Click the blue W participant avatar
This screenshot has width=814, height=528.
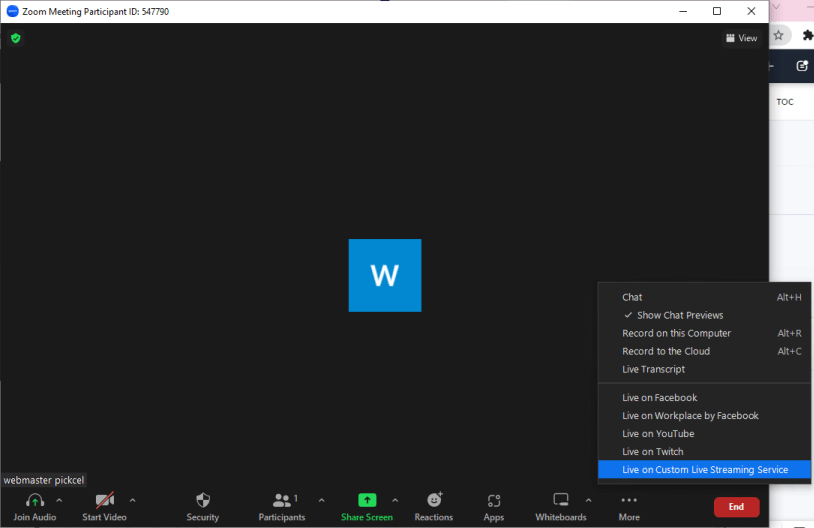pos(385,275)
